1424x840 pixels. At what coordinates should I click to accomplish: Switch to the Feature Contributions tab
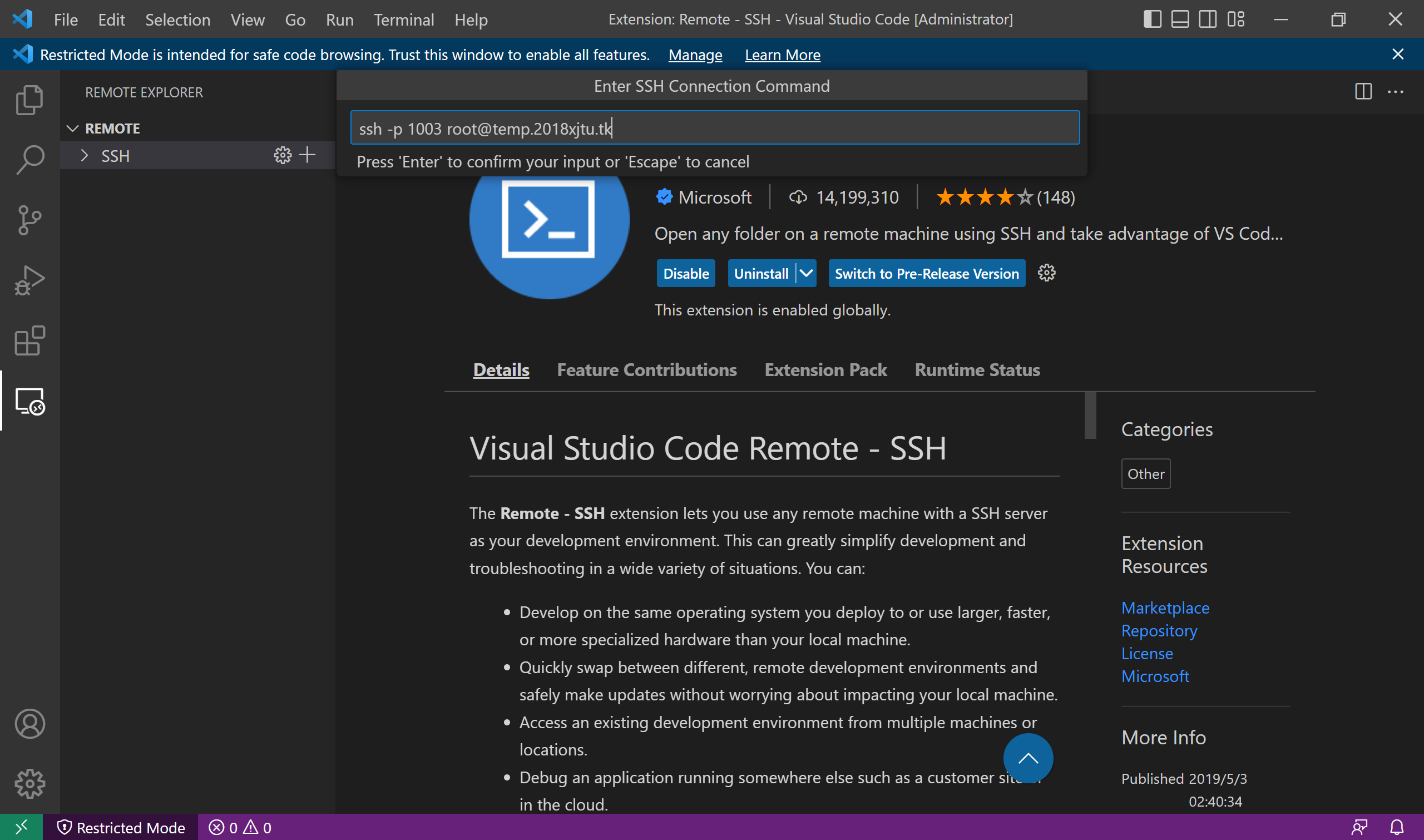646,369
